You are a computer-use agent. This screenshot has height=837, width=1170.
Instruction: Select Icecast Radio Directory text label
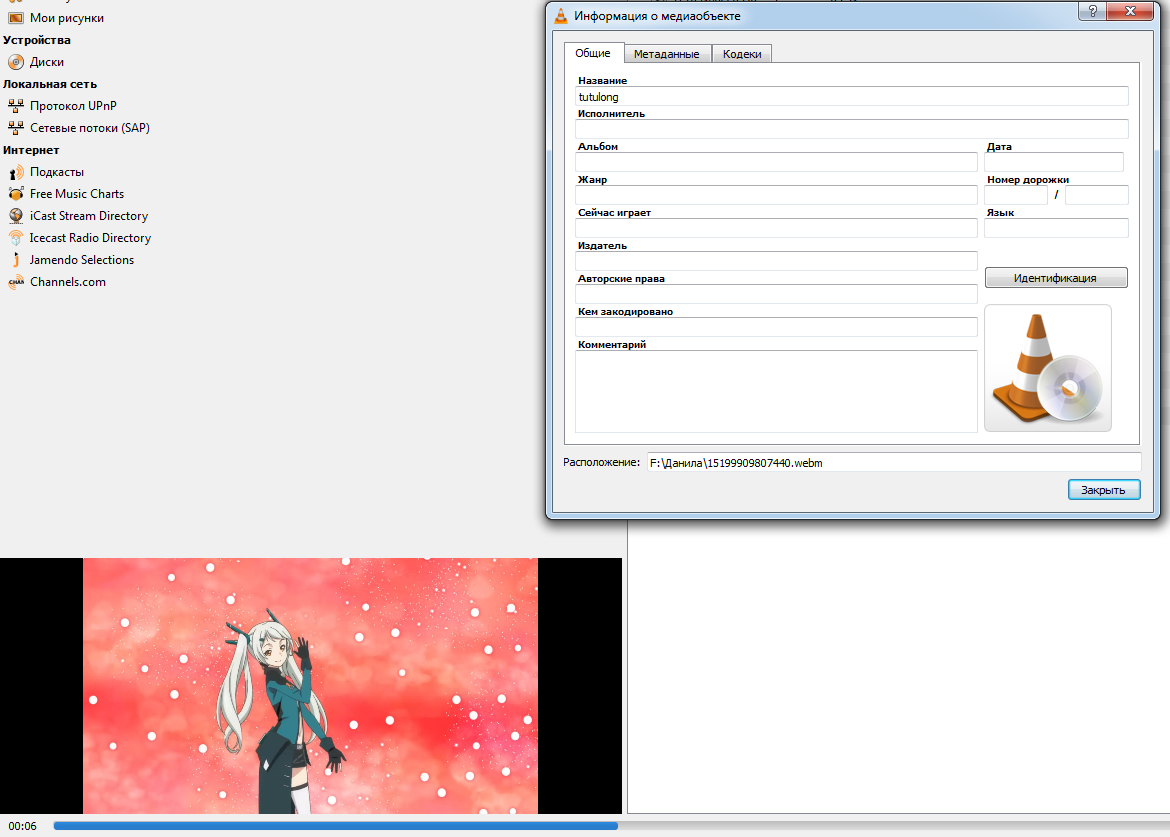coord(90,238)
